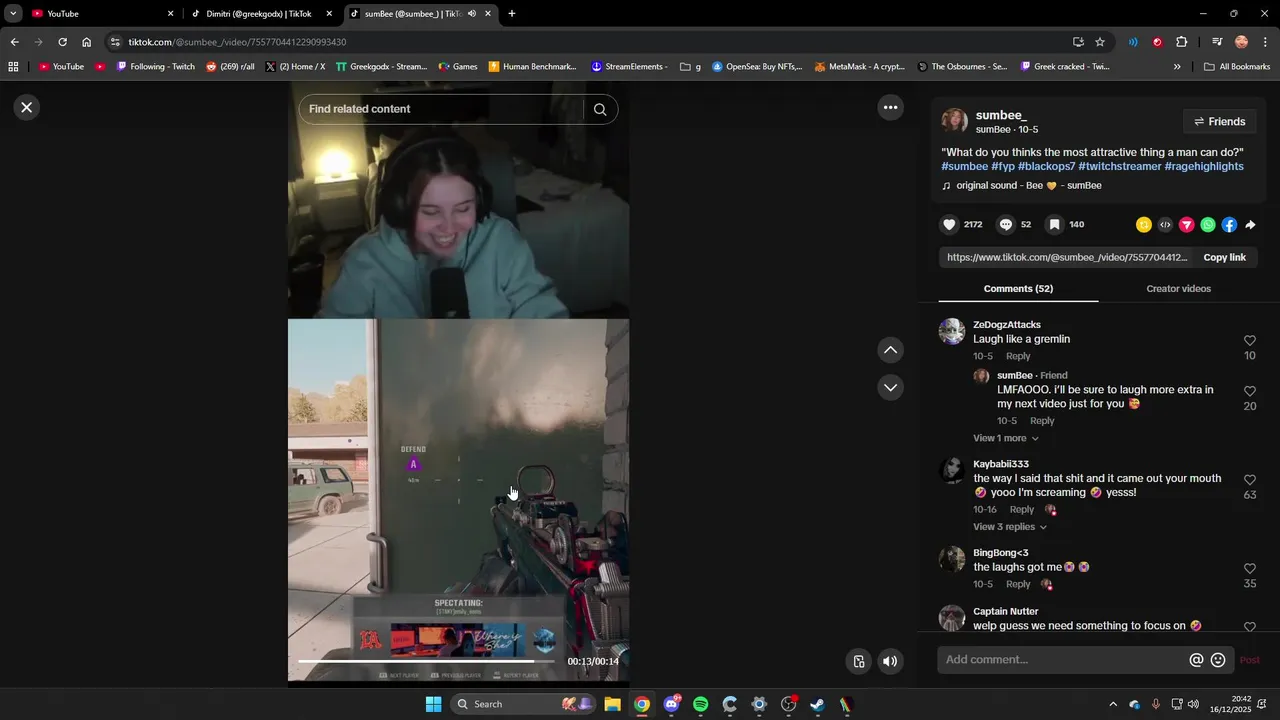This screenshot has height=720, width=1280.
Task: Open Chrome's three-dot menu
Action: [x=1266, y=42]
